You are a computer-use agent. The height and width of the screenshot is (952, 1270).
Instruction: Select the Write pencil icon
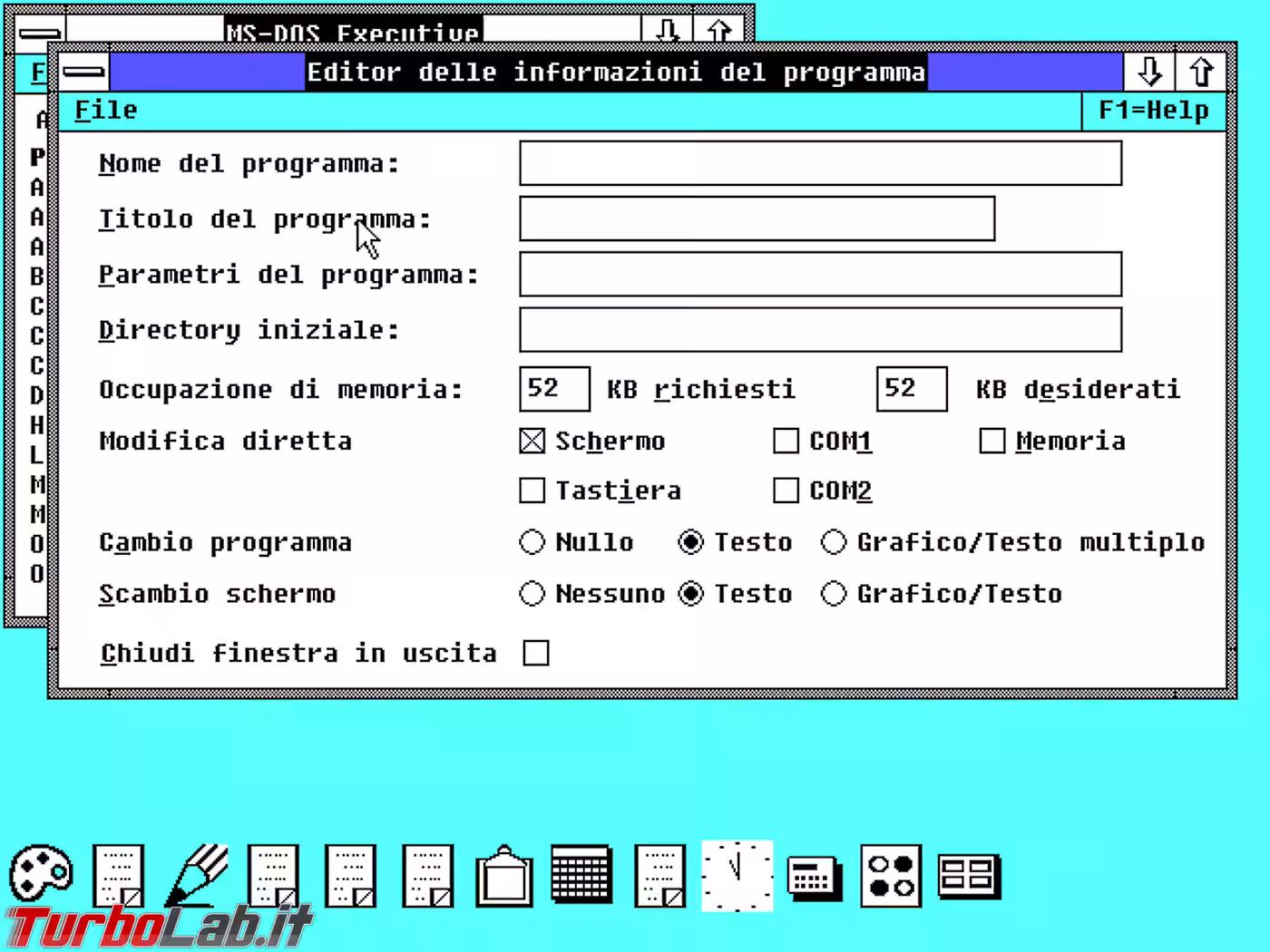[197, 875]
